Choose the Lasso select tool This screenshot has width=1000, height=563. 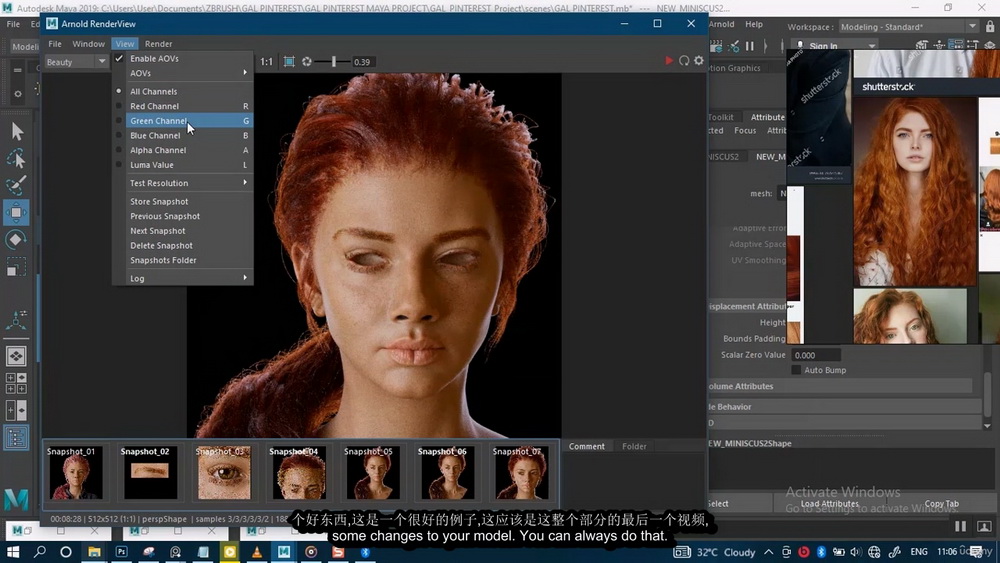(x=17, y=158)
